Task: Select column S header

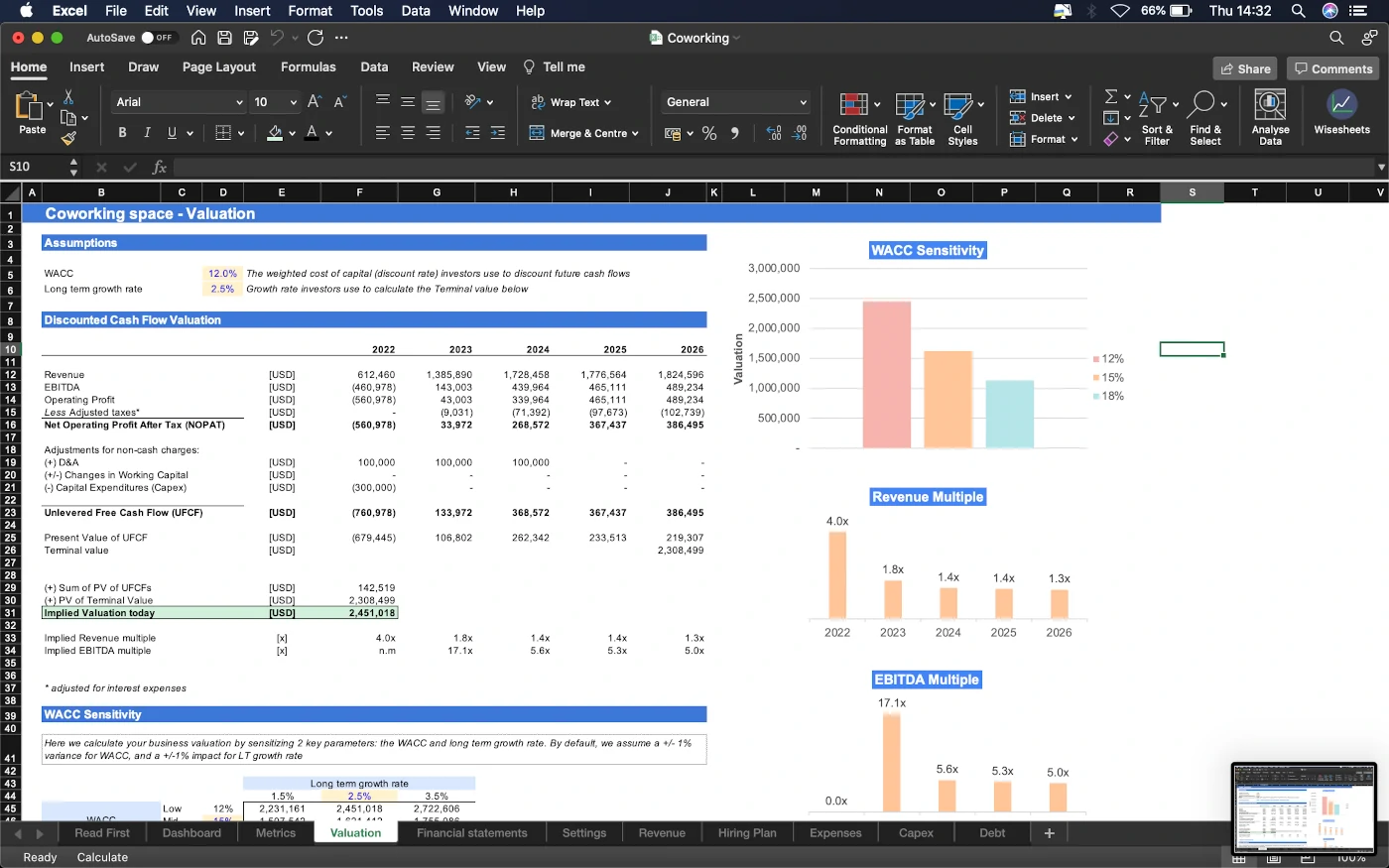Action: point(1192,192)
